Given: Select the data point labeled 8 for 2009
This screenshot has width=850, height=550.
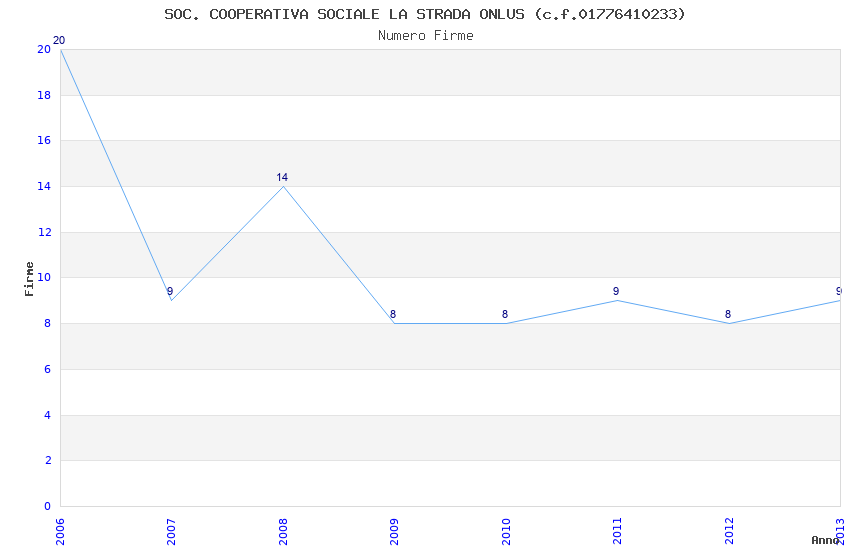Looking at the screenshot, I should coord(393,314).
